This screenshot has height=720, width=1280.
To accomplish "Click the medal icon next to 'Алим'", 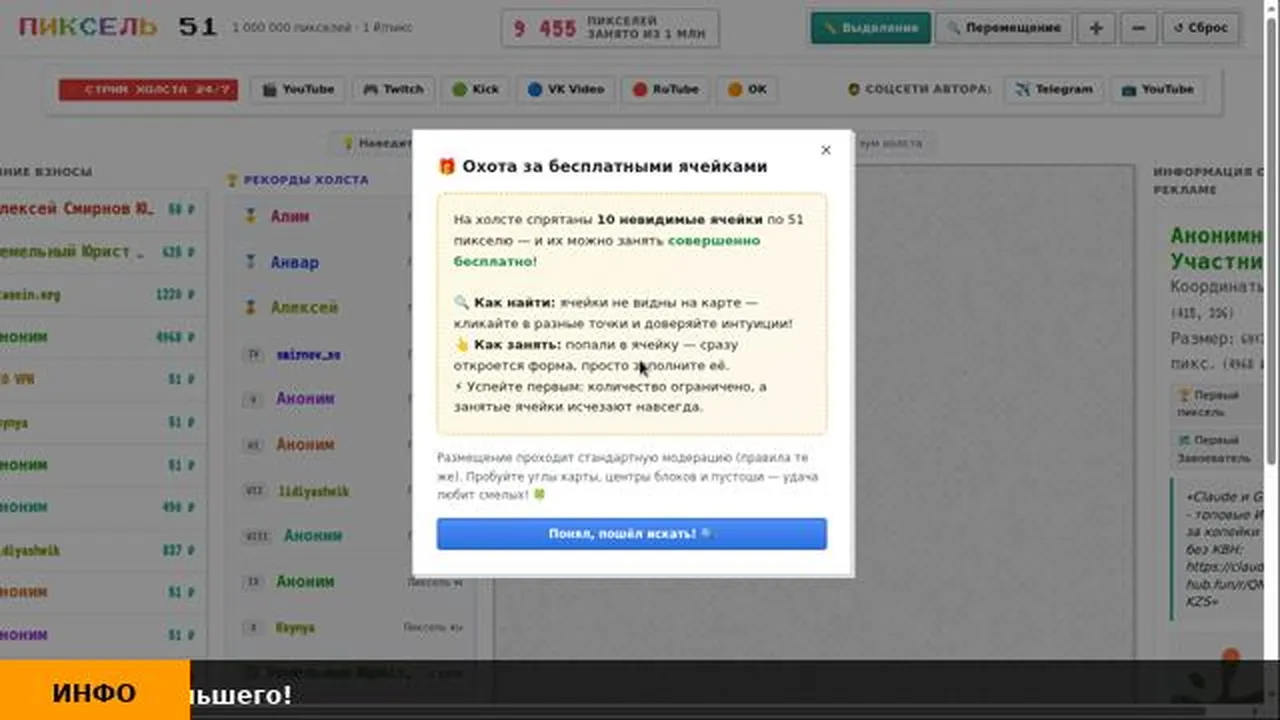I will click(251, 216).
